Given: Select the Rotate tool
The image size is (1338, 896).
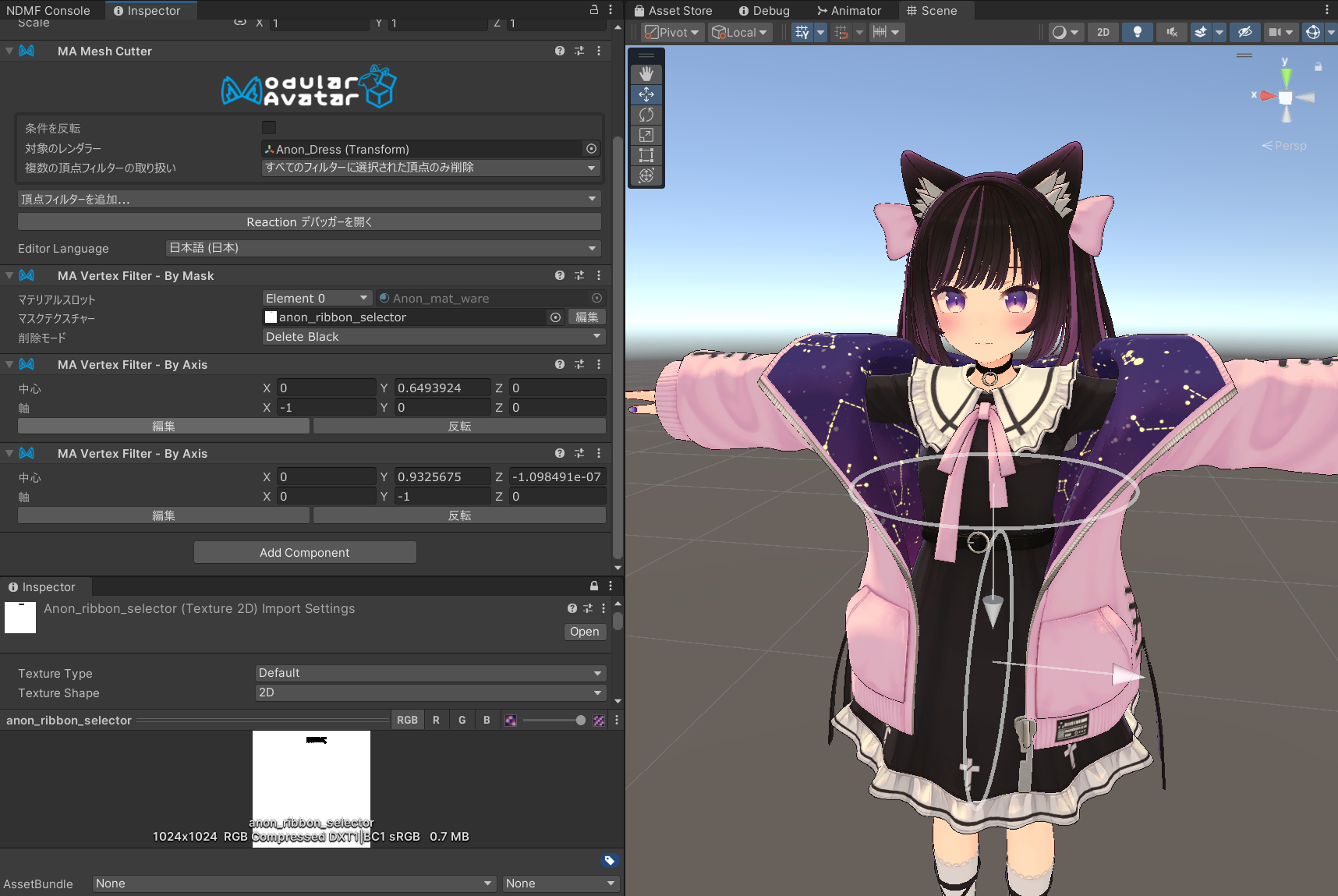Looking at the screenshot, I should [x=646, y=115].
